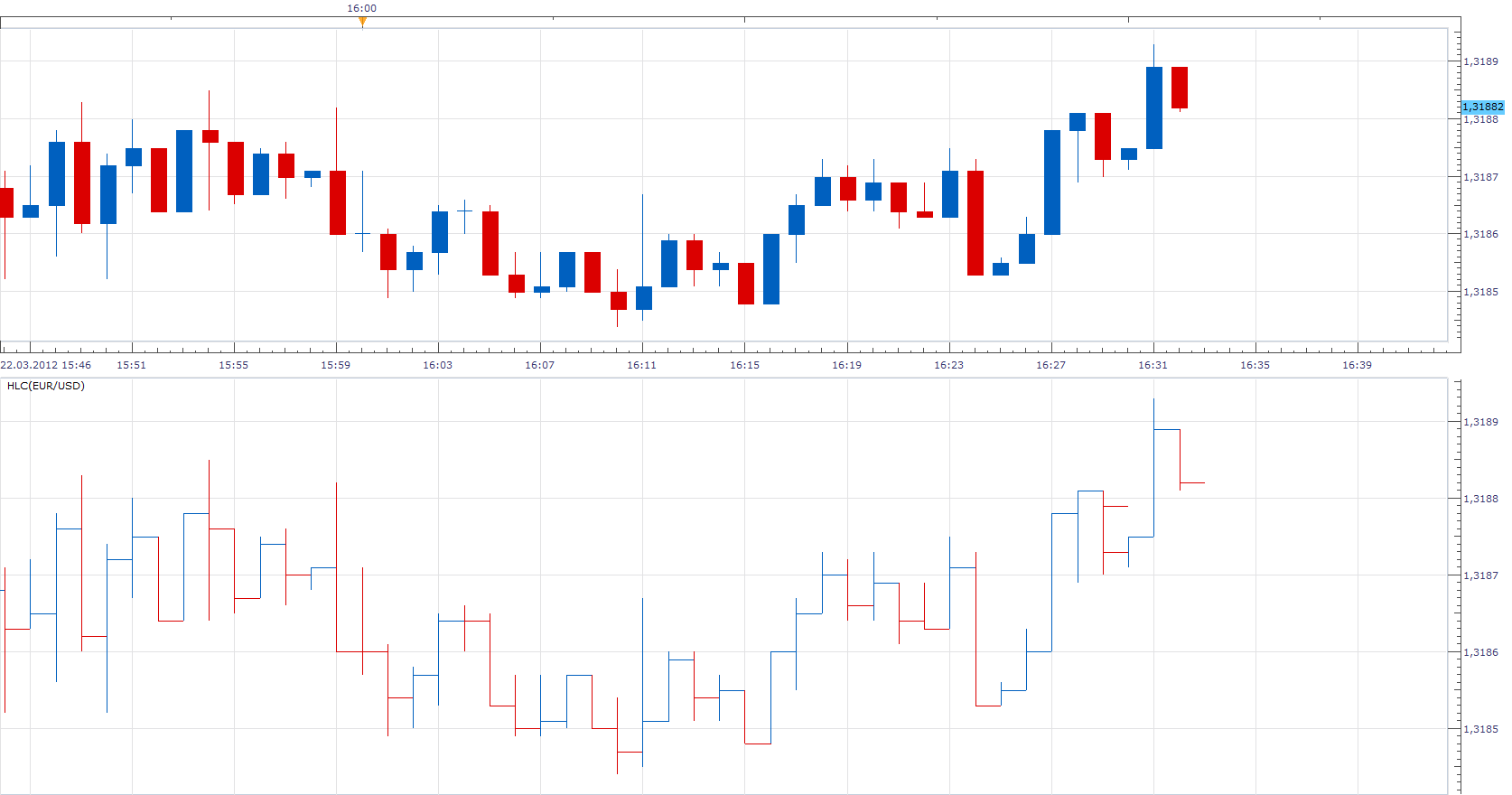The width and height of the screenshot is (1512, 795).
Task: Click the 16:27 time axis label
Action: [1050, 365]
